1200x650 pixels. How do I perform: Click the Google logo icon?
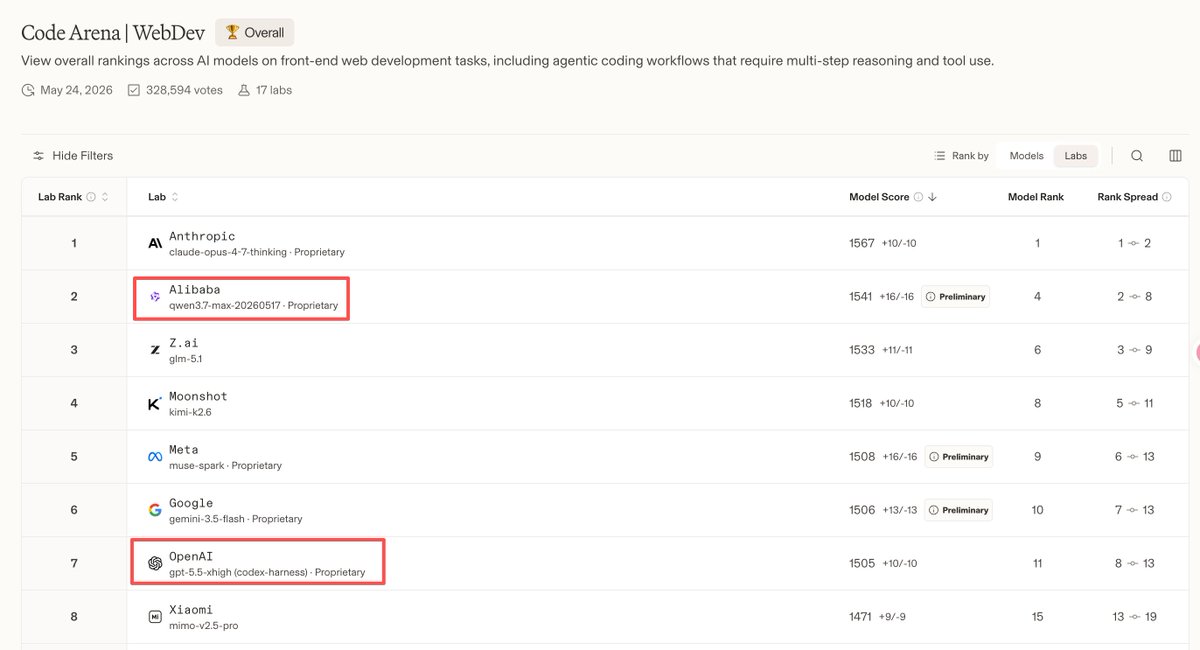click(x=155, y=510)
